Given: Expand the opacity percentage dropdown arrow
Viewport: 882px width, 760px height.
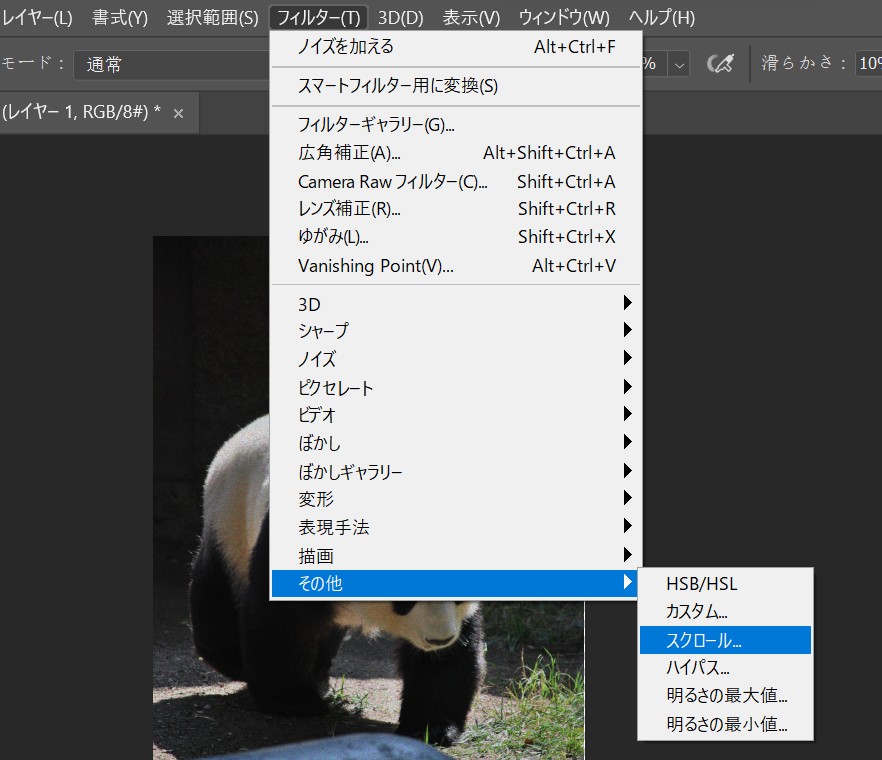Looking at the screenshot, I should coord(679,64).
